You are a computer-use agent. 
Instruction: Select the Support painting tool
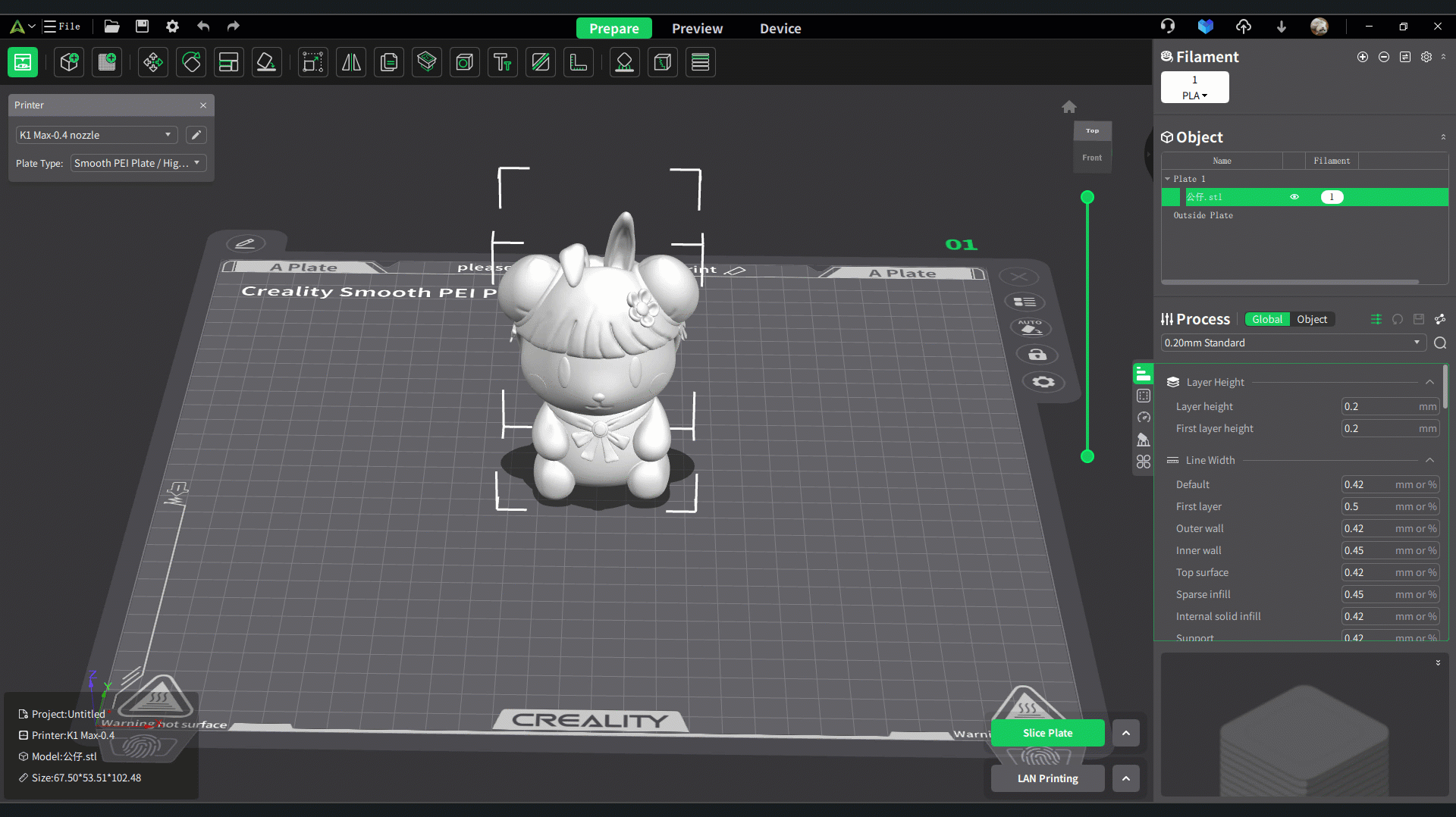[625, 62]
